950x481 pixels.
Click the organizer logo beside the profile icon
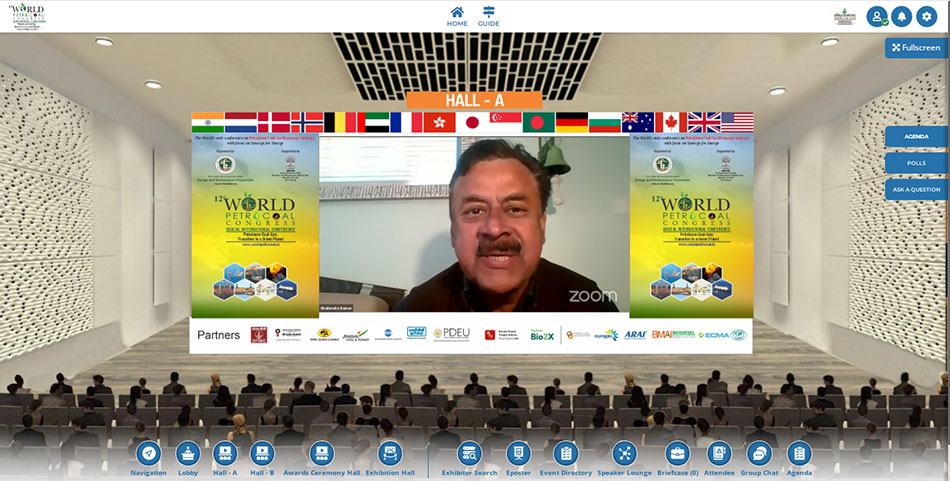point(844,16)
